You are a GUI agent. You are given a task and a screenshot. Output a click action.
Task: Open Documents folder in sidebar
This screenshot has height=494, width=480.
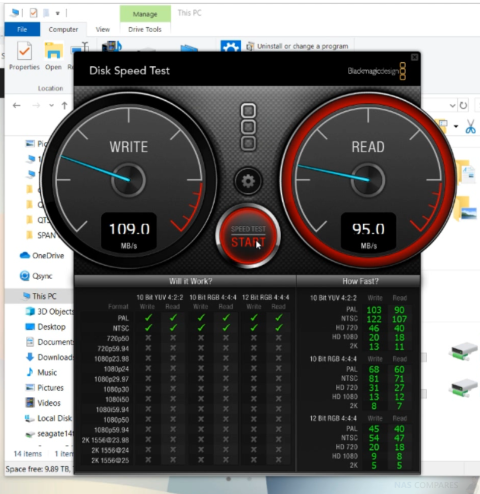49,342
